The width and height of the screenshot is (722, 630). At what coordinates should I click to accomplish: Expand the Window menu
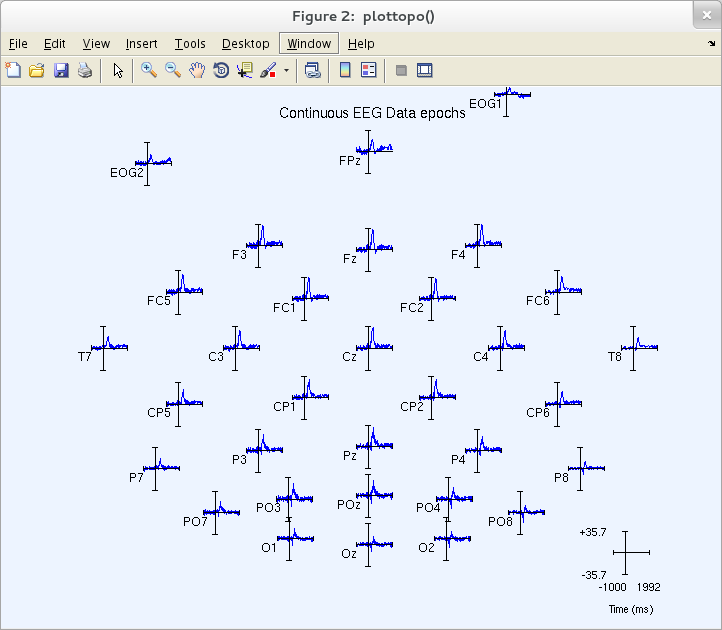tap(308, 44)
